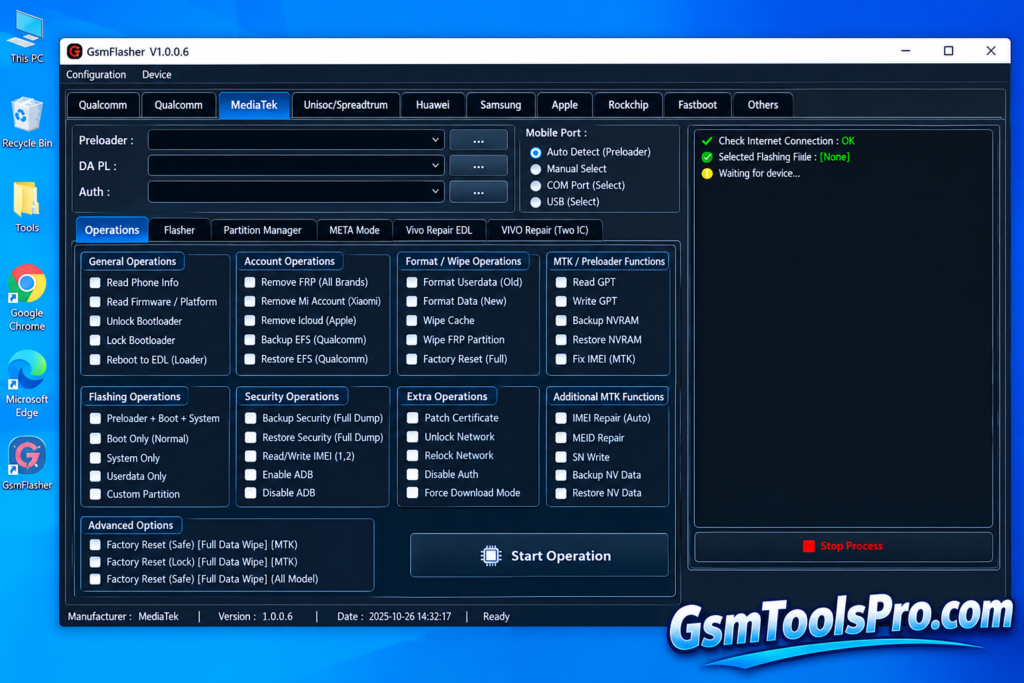This screenshot has width=1024, height=683.
Task: Open the Others tab
Action: click(x=762, y=105)
